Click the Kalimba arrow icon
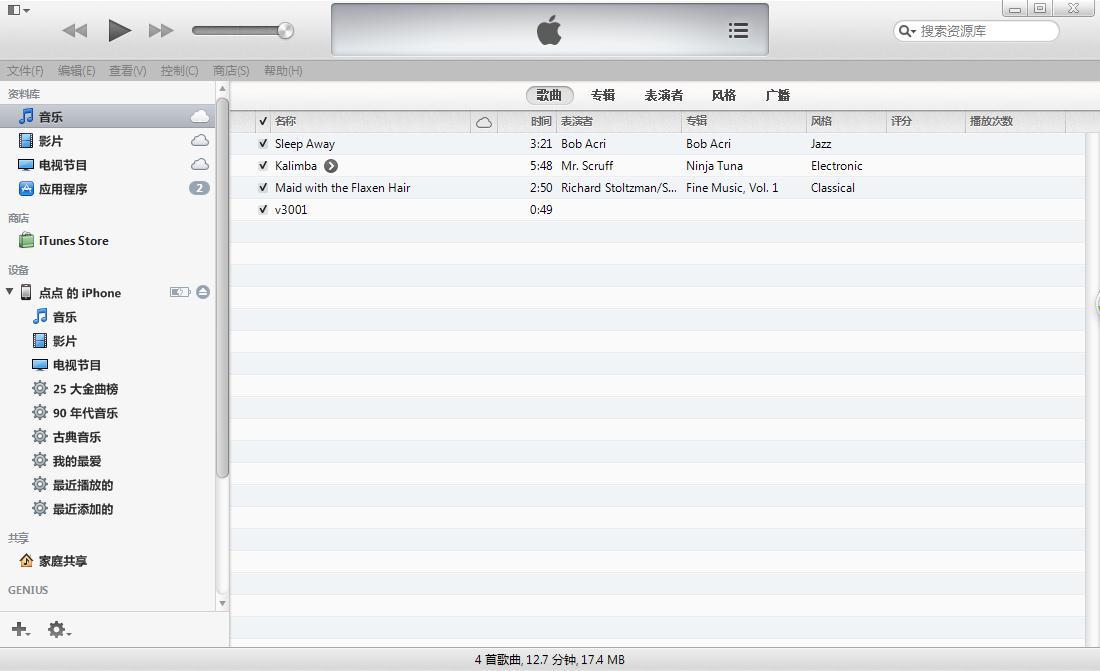1100x671 pixels. coord(331,166)
